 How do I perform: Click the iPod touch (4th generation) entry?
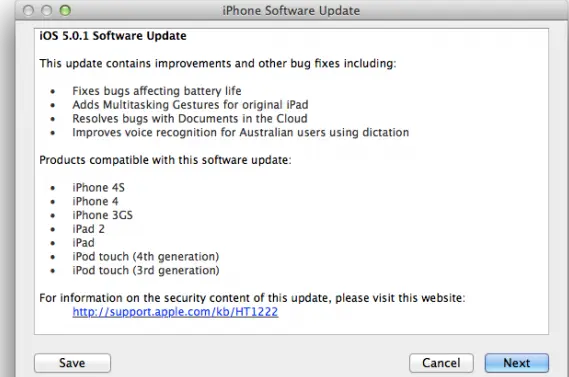[146, 257]
